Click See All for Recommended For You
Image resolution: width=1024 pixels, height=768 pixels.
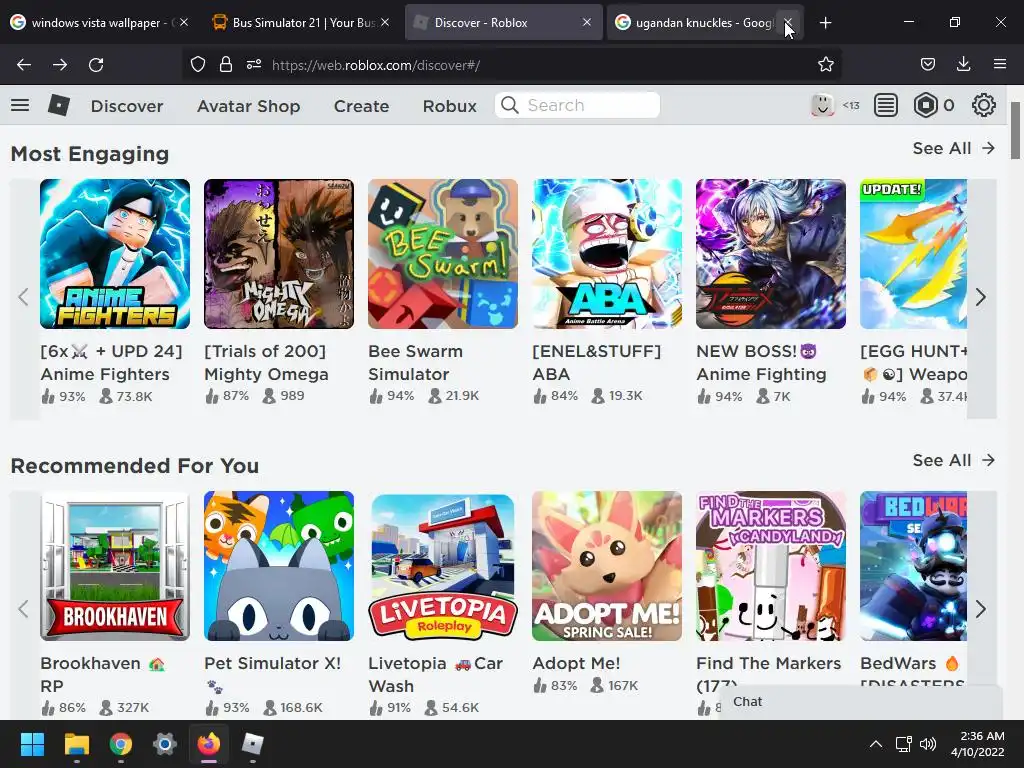click(953, 460)
